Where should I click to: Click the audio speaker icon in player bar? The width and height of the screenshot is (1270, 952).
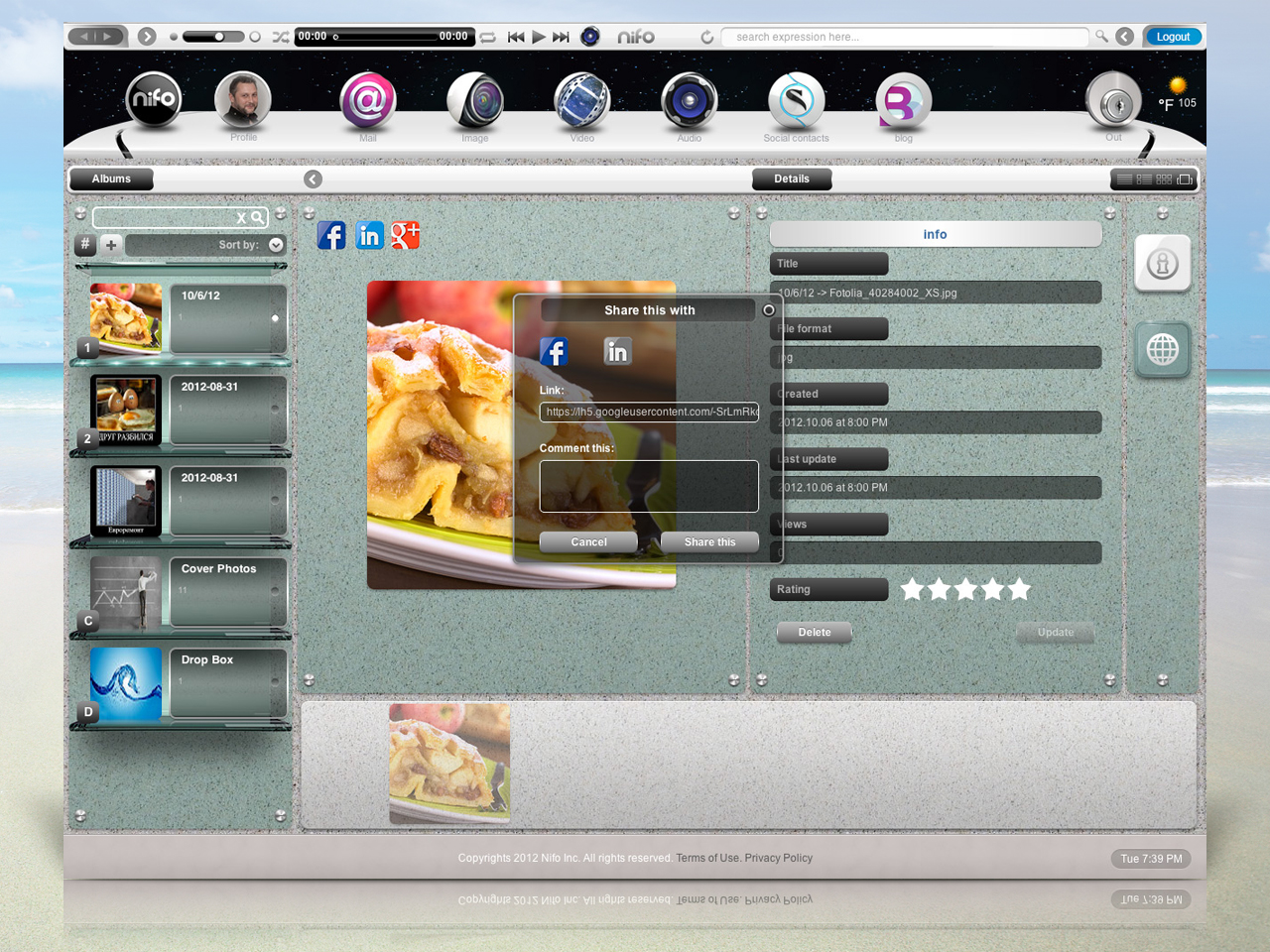(x=590, y=37)
